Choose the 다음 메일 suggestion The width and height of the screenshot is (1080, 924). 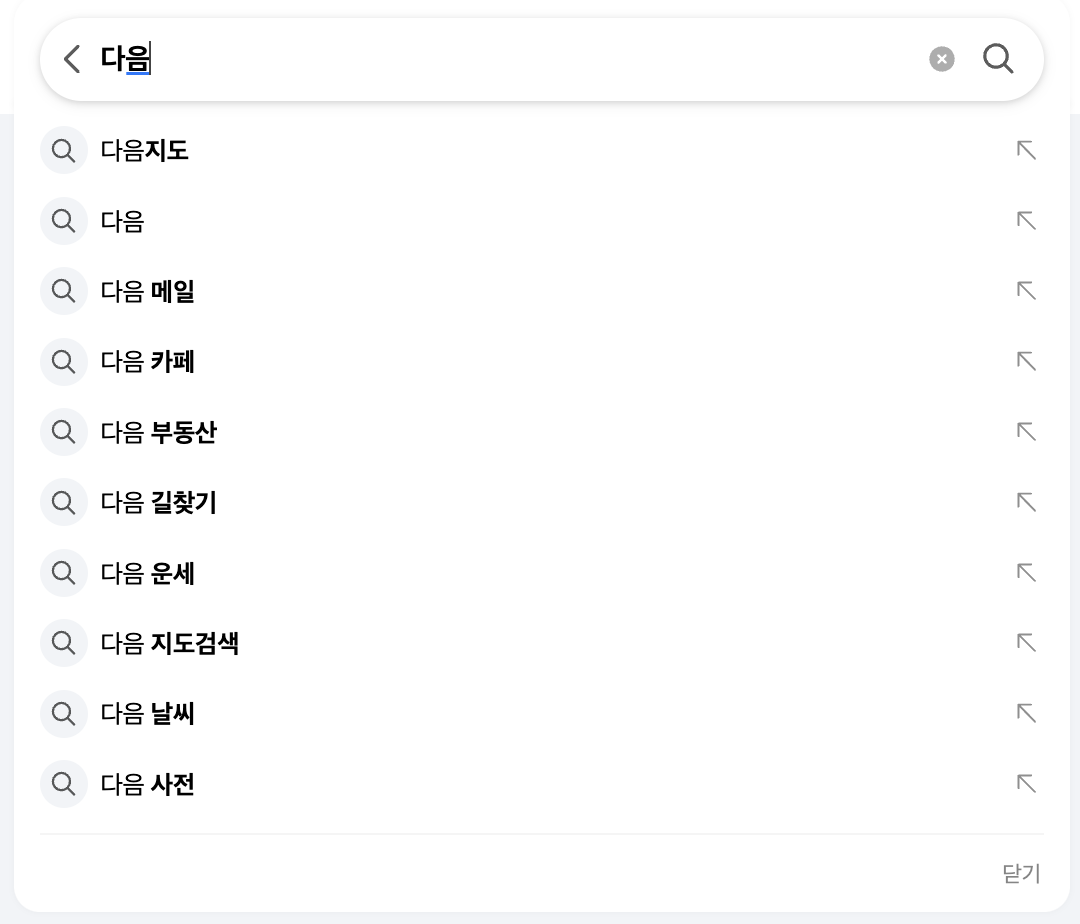point(148,291)
